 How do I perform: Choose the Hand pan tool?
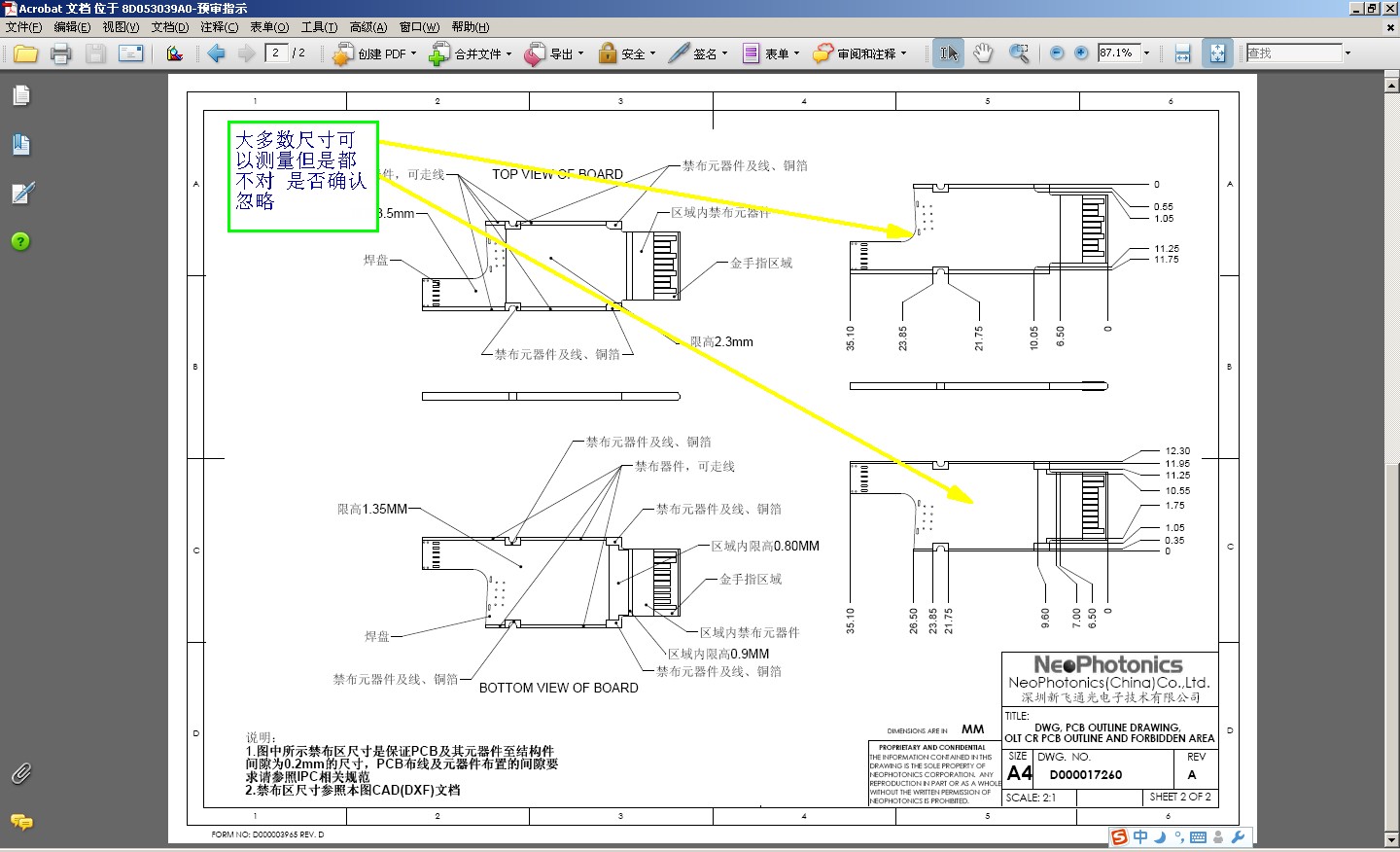(x=983, y=53)
